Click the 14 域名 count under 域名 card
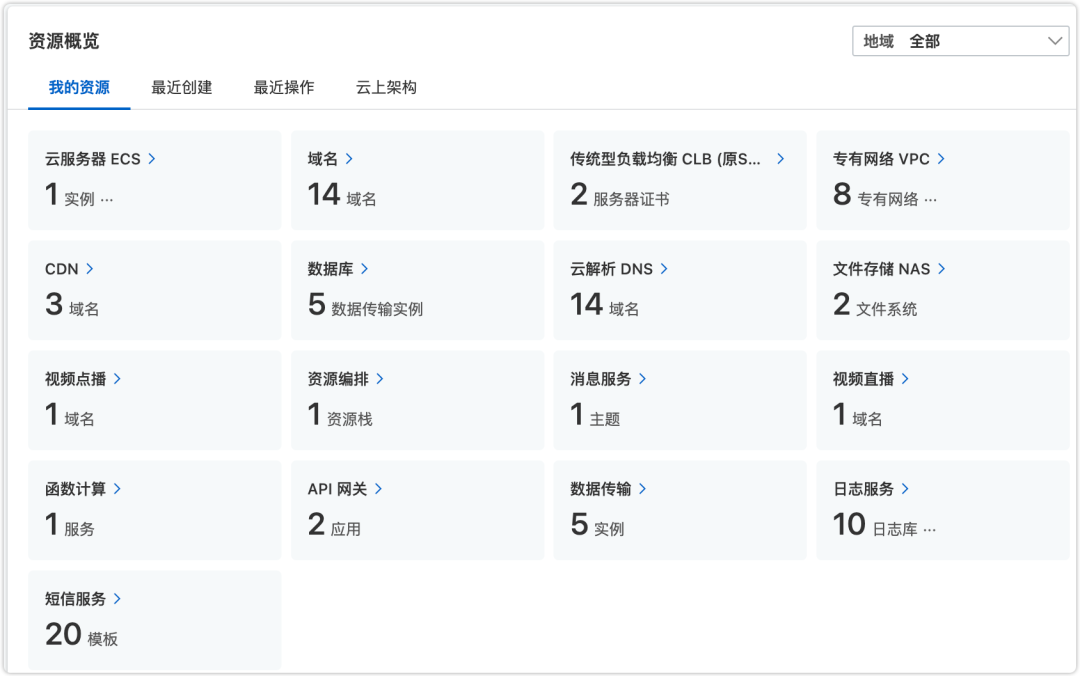The width and height of the screenshot is (1080, 676). [x=342, y=195]
